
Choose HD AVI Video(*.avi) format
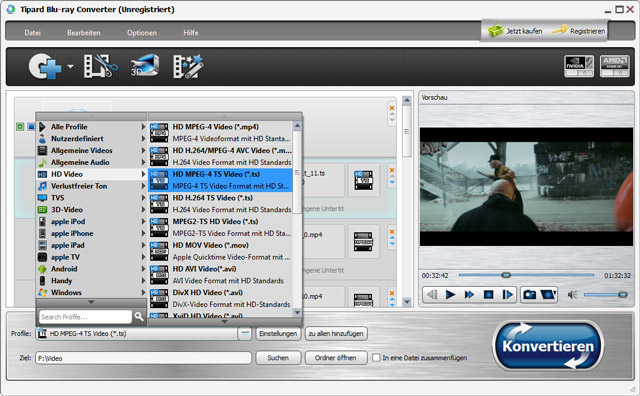pos(220,275)
